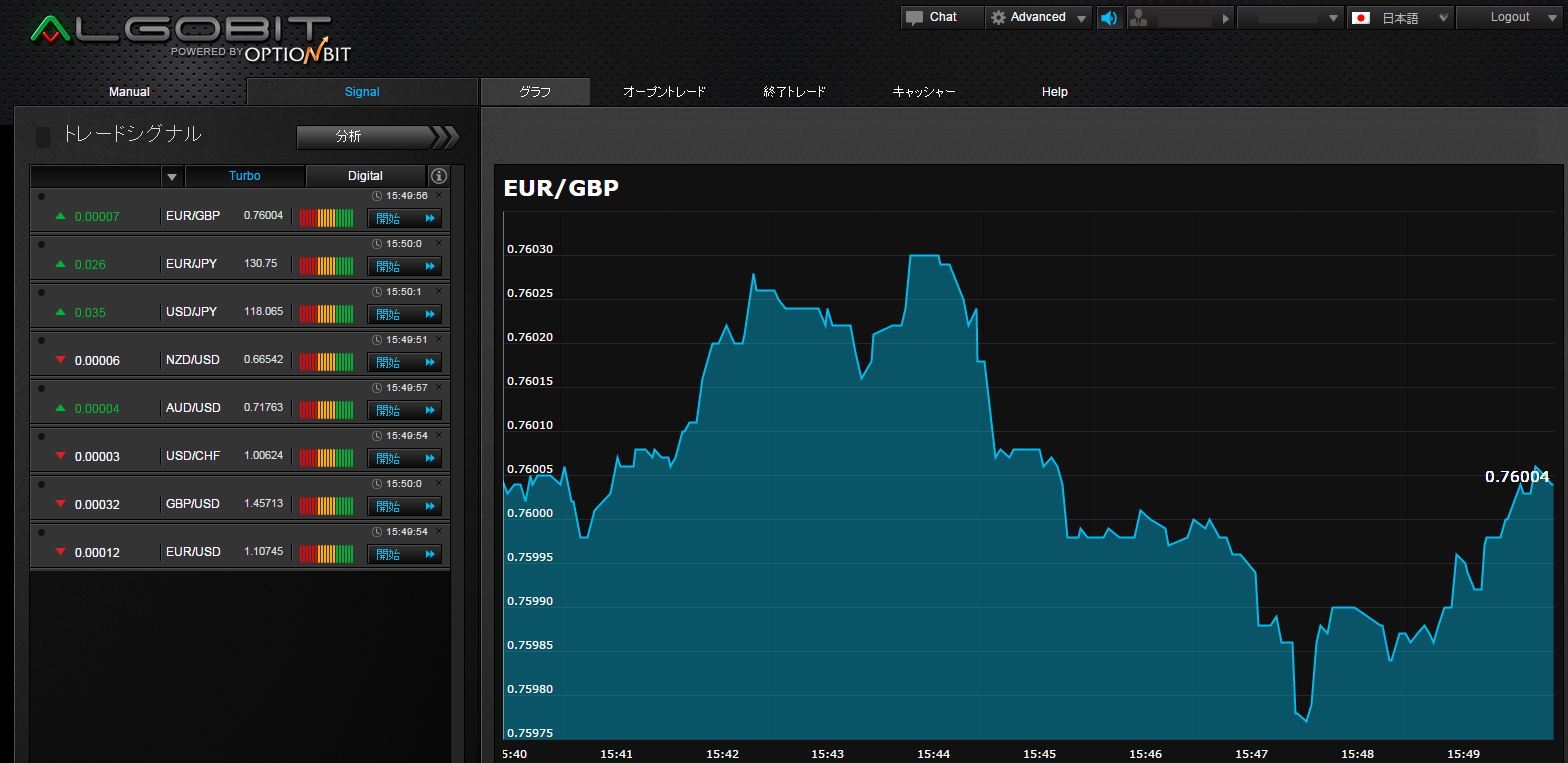
Task: Click the Algobit logo
Action: [x=190, y=38]
